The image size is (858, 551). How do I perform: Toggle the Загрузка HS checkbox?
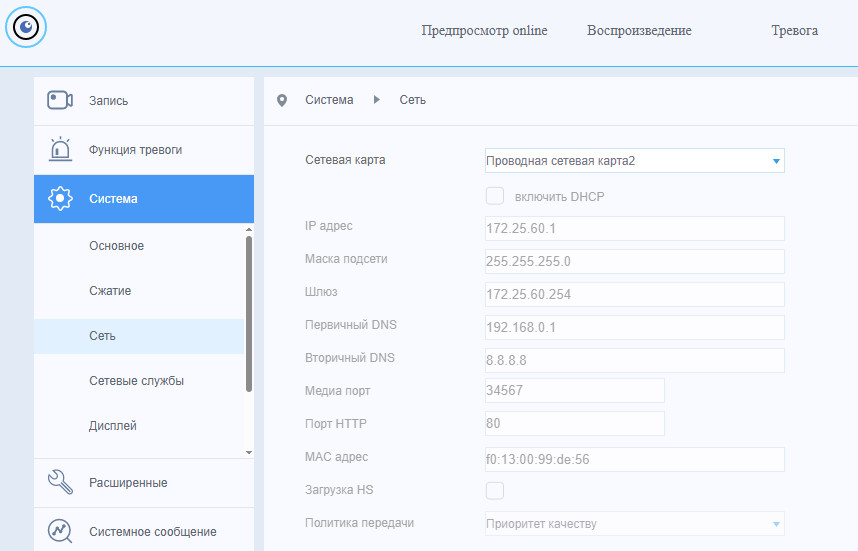tap(494, 490)
